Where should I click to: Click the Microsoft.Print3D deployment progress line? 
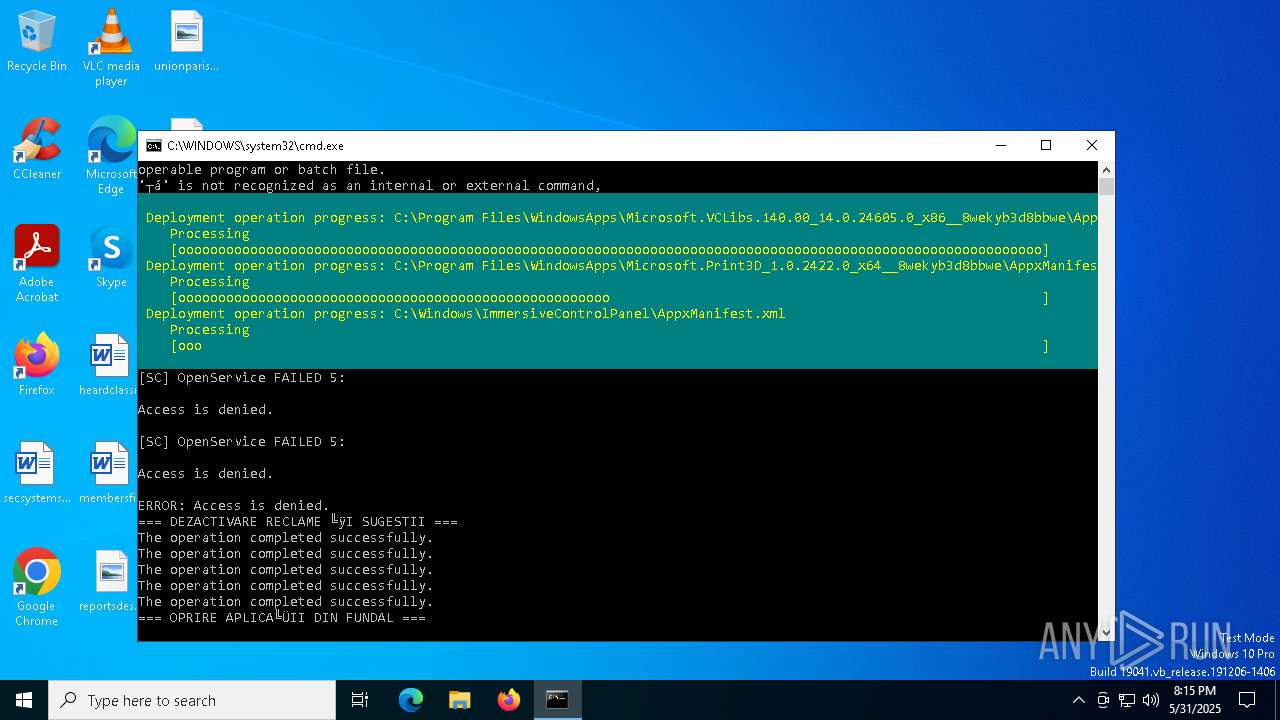(x=621, y=265)
